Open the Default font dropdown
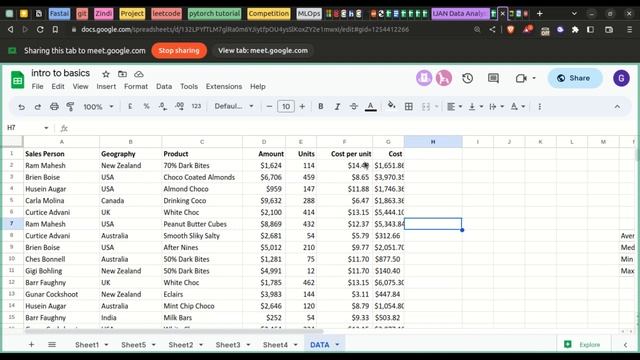The width and height of the screenshot is (640, 360). click(234, 107)
